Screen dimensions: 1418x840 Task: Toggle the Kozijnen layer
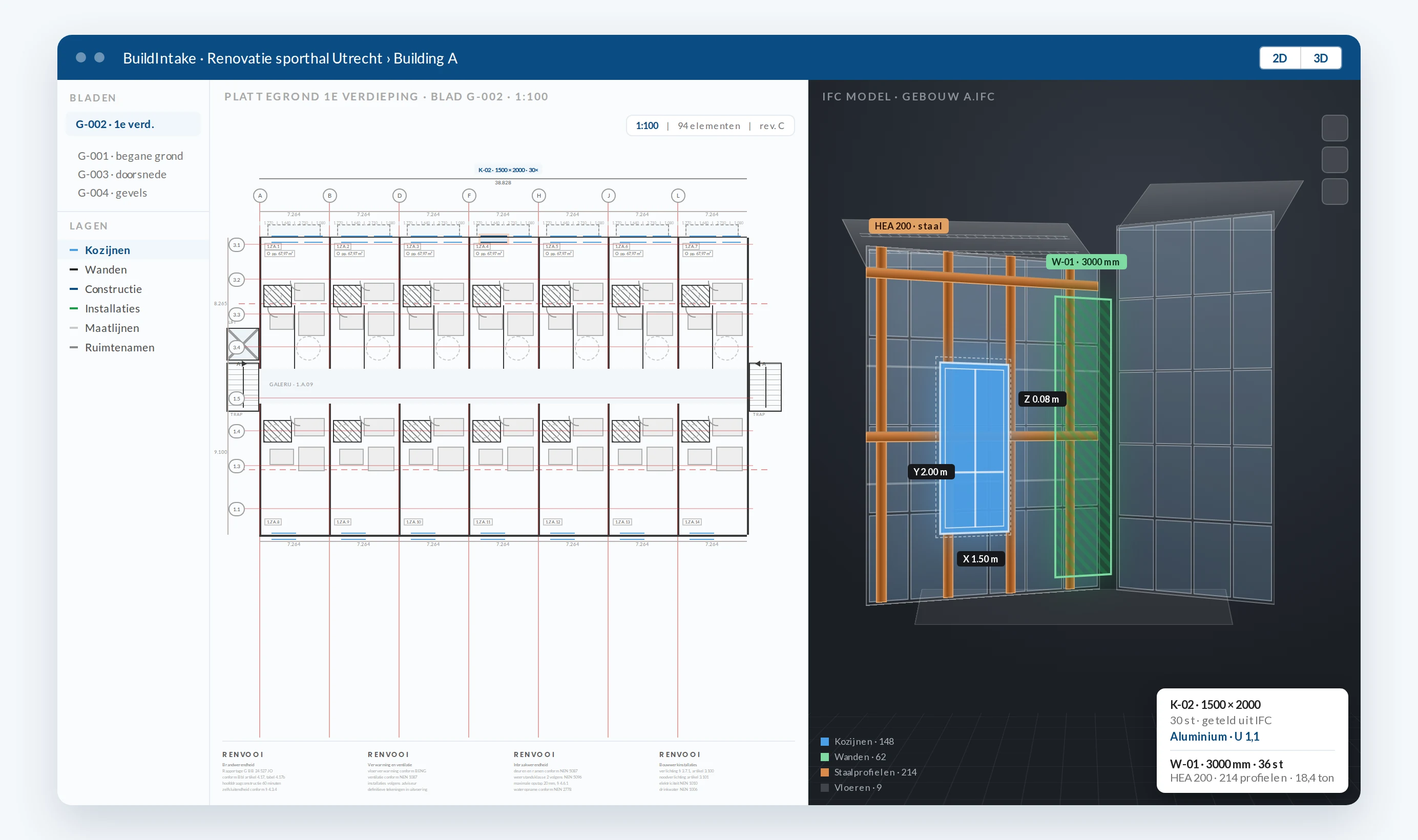134,250
